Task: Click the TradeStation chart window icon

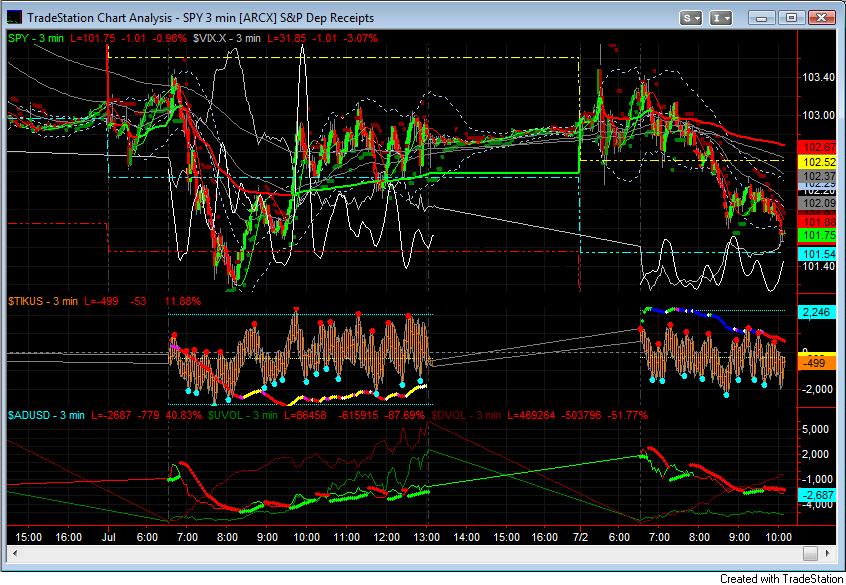Action: pos(15,17)
